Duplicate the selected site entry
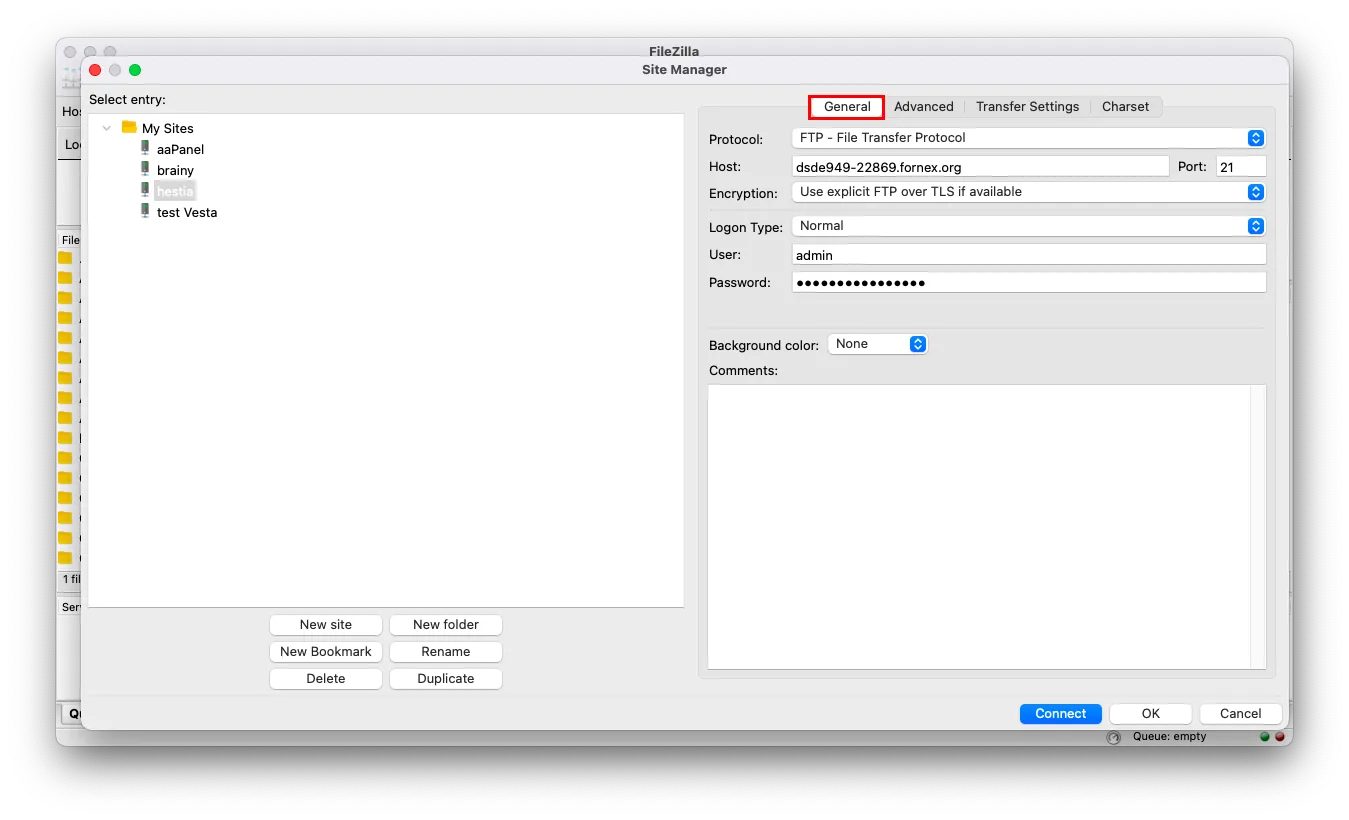 (x=446, y=678)
